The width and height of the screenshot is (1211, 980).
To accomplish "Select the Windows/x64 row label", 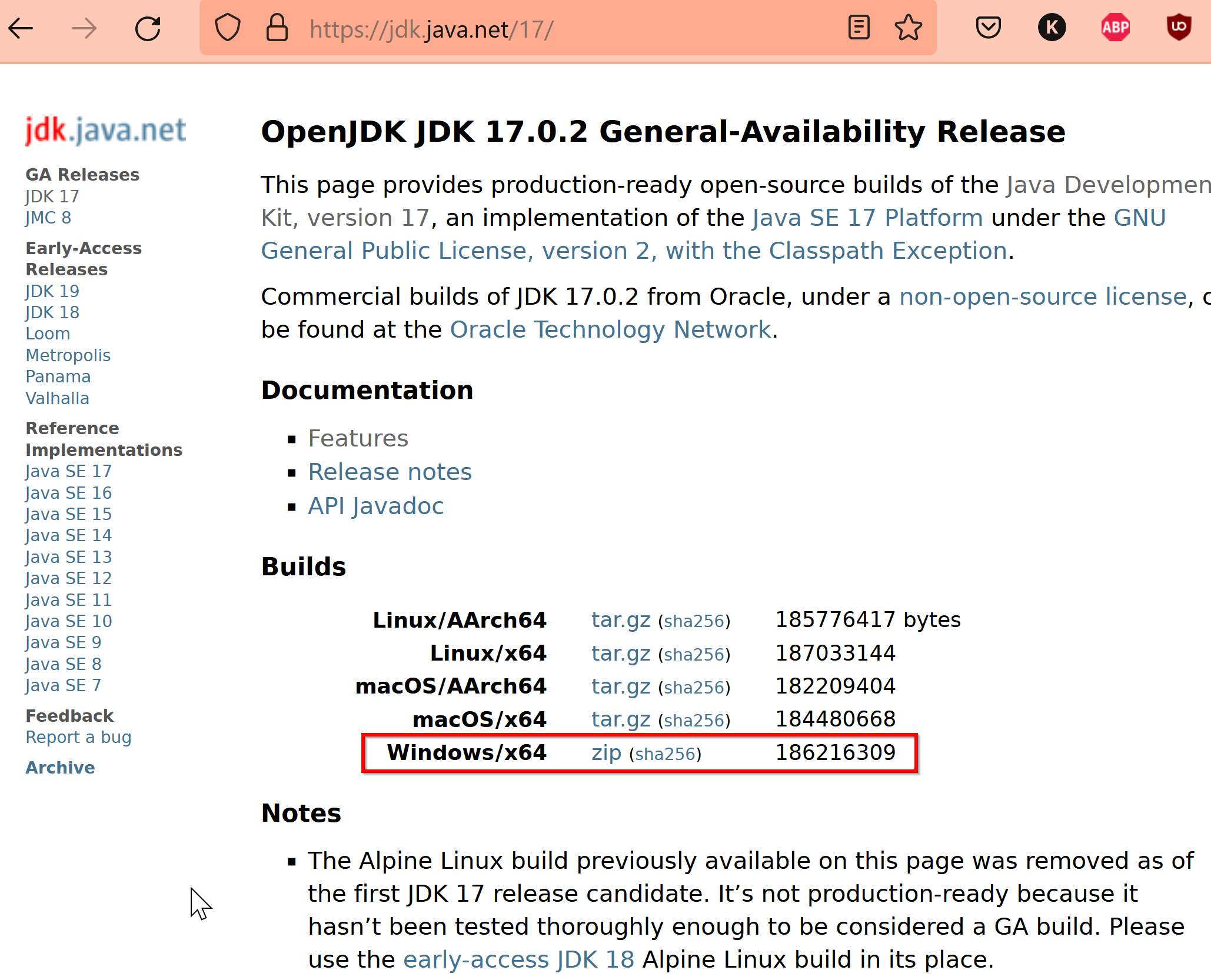I will [x=467, y=752].
